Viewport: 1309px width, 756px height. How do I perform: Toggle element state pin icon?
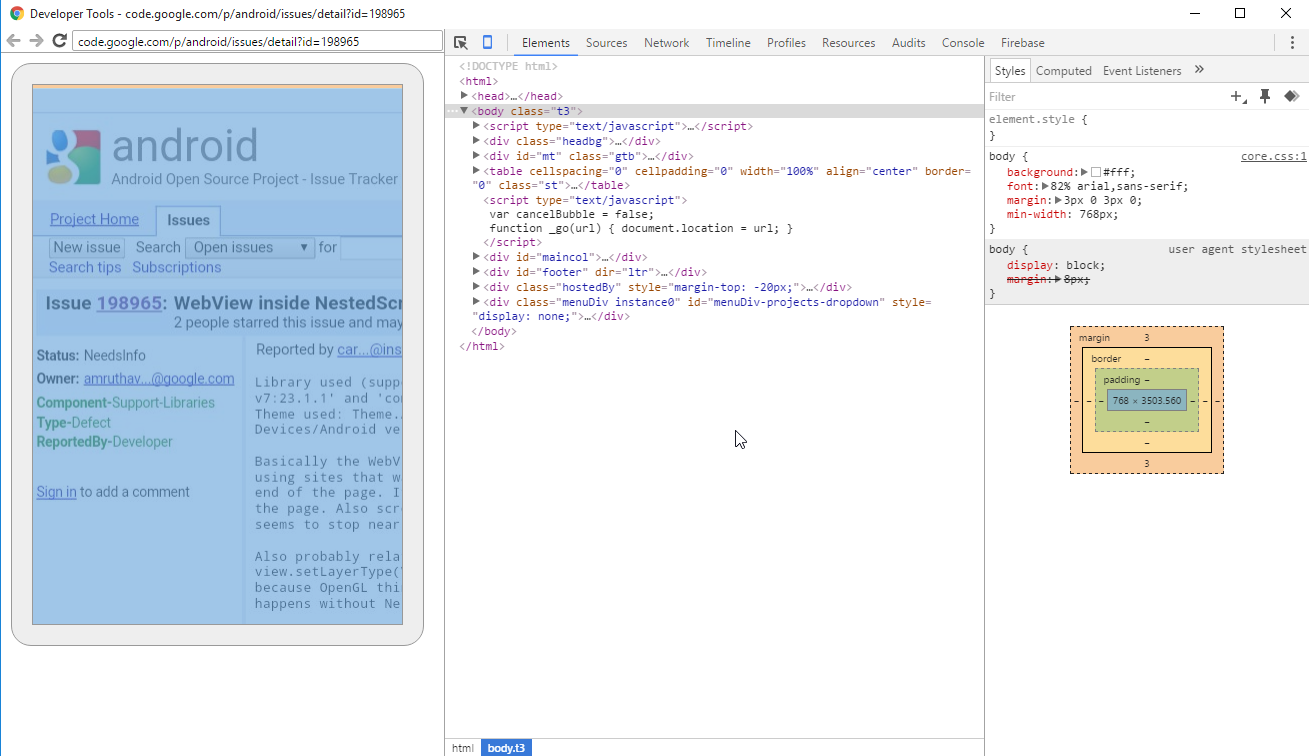[x=1265, y=96]
